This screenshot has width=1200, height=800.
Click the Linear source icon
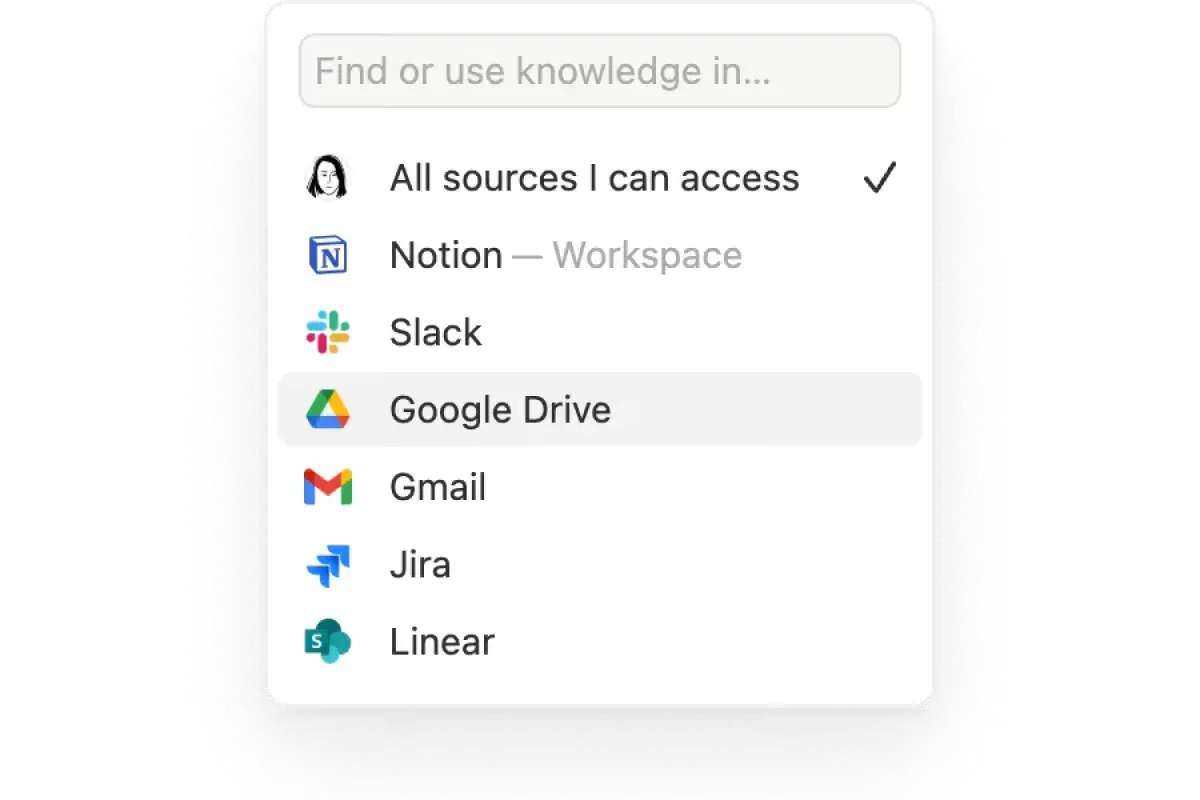326,642
